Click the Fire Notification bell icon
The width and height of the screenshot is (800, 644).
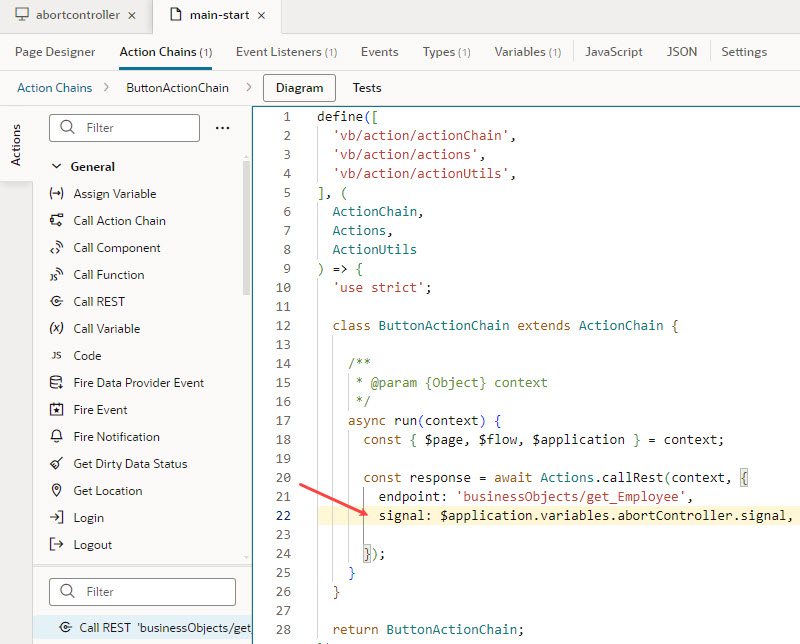(56, 436)
